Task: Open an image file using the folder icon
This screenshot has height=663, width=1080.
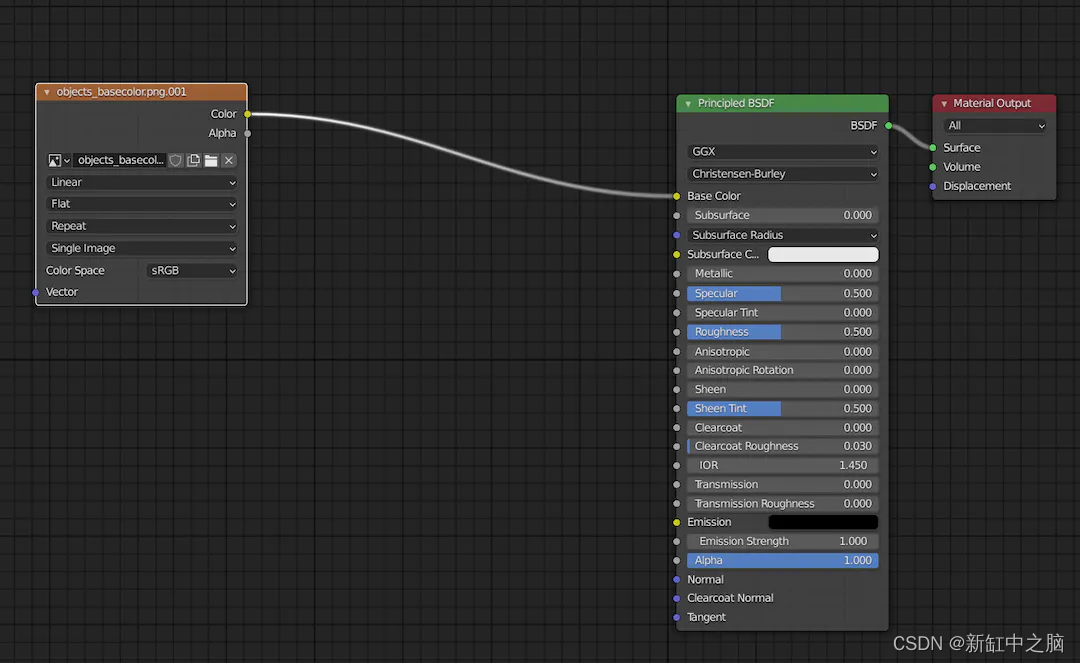Action: pyautogui.click(x=211, y=160)
